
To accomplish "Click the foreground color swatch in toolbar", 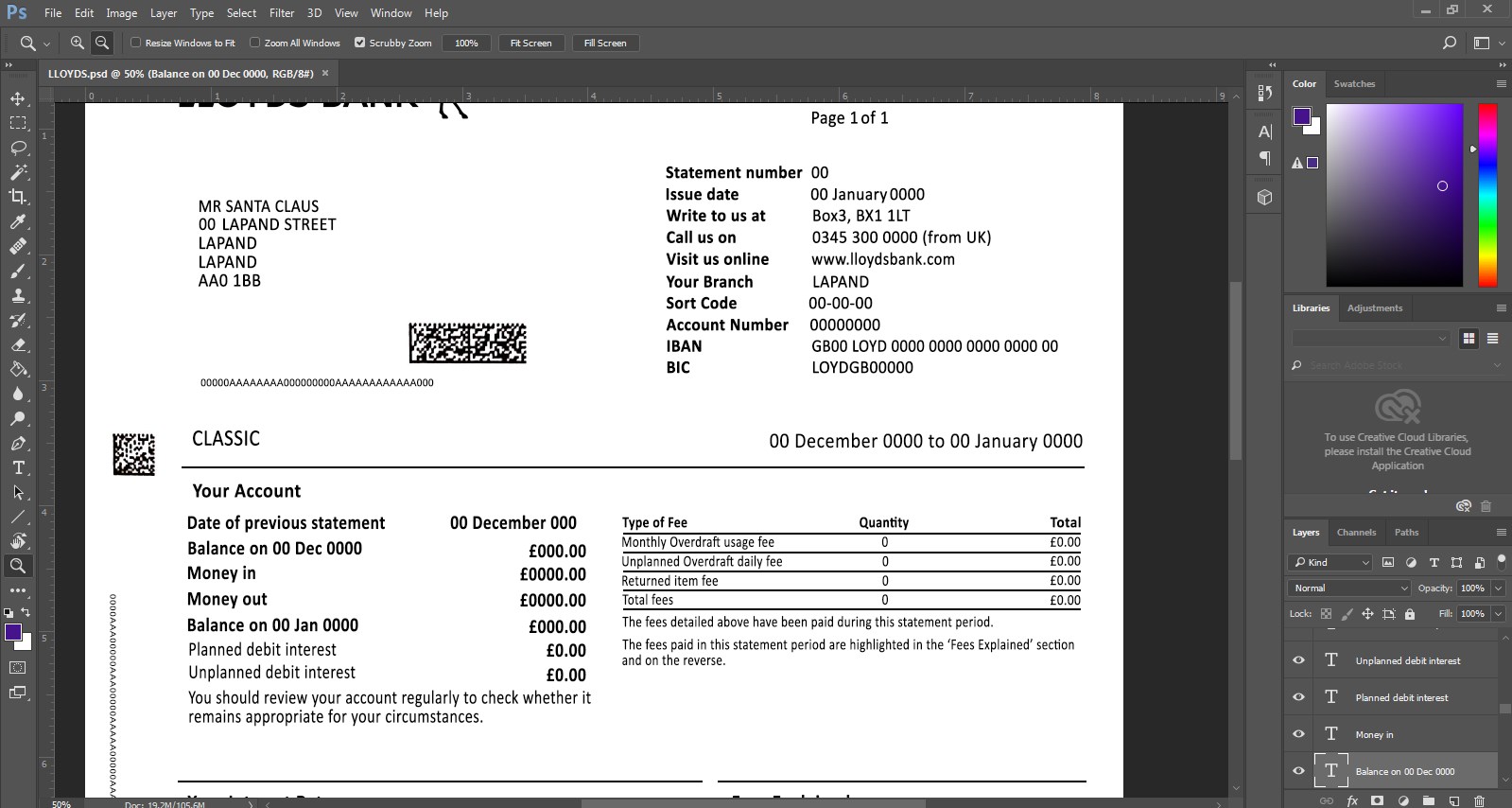I will (13, 633).
